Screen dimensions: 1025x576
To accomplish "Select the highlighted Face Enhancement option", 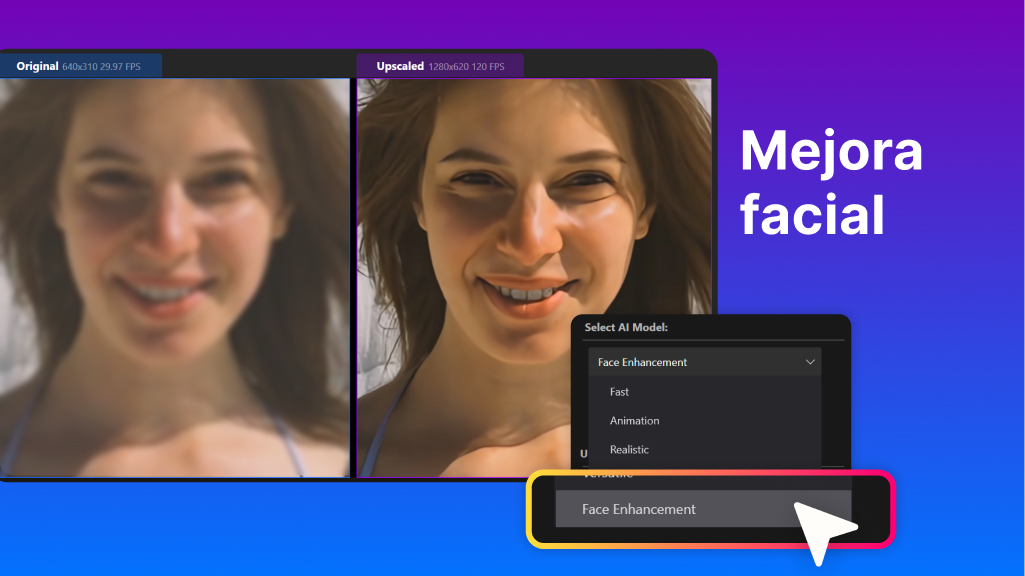I will tap(637, 509).
